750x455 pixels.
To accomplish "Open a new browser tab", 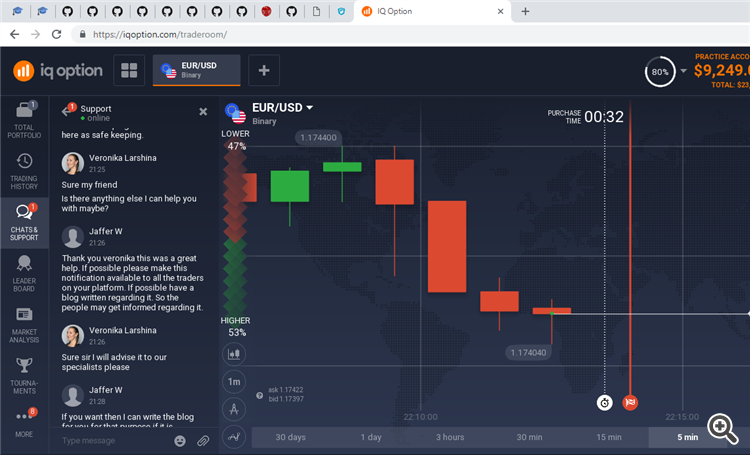I will pos(525,11).
